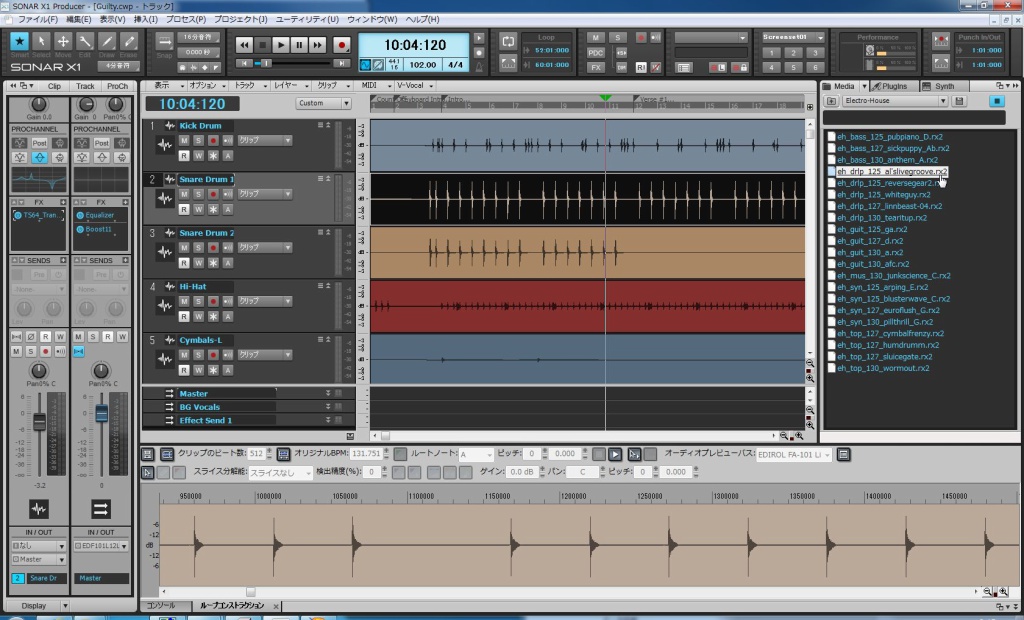The height and width of the screenshot is (620, 1024).
Task: Open the MIDI dropdown in Track view
Action: (376, 86)
